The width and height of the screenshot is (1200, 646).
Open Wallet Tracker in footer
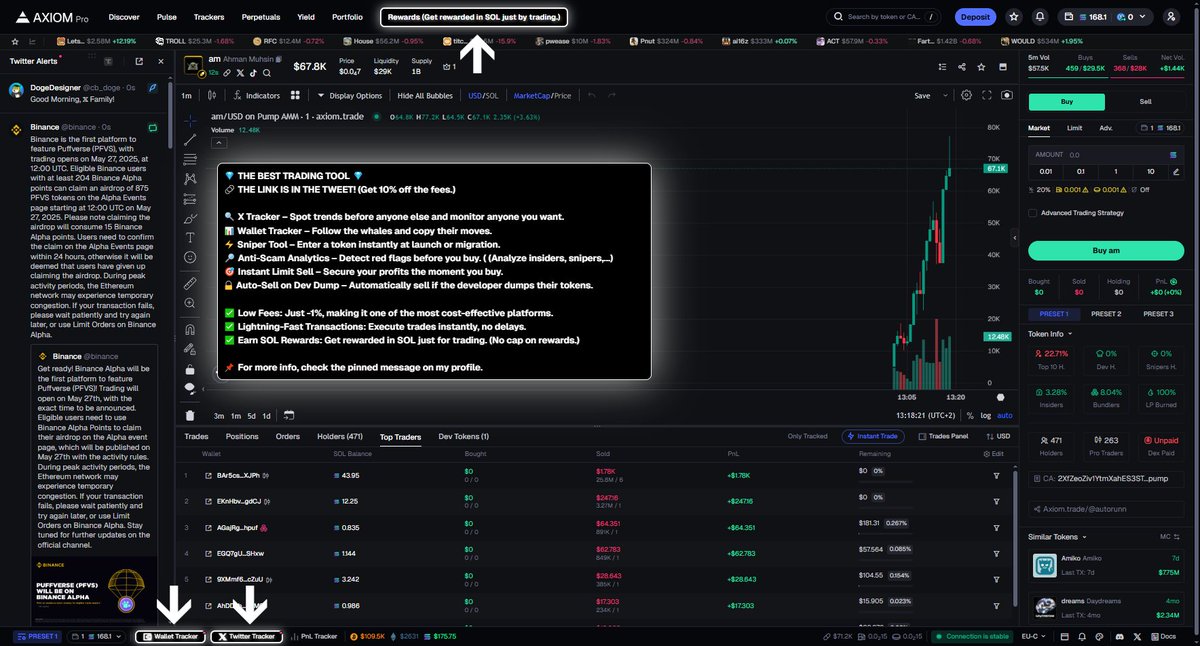[171, 636]
